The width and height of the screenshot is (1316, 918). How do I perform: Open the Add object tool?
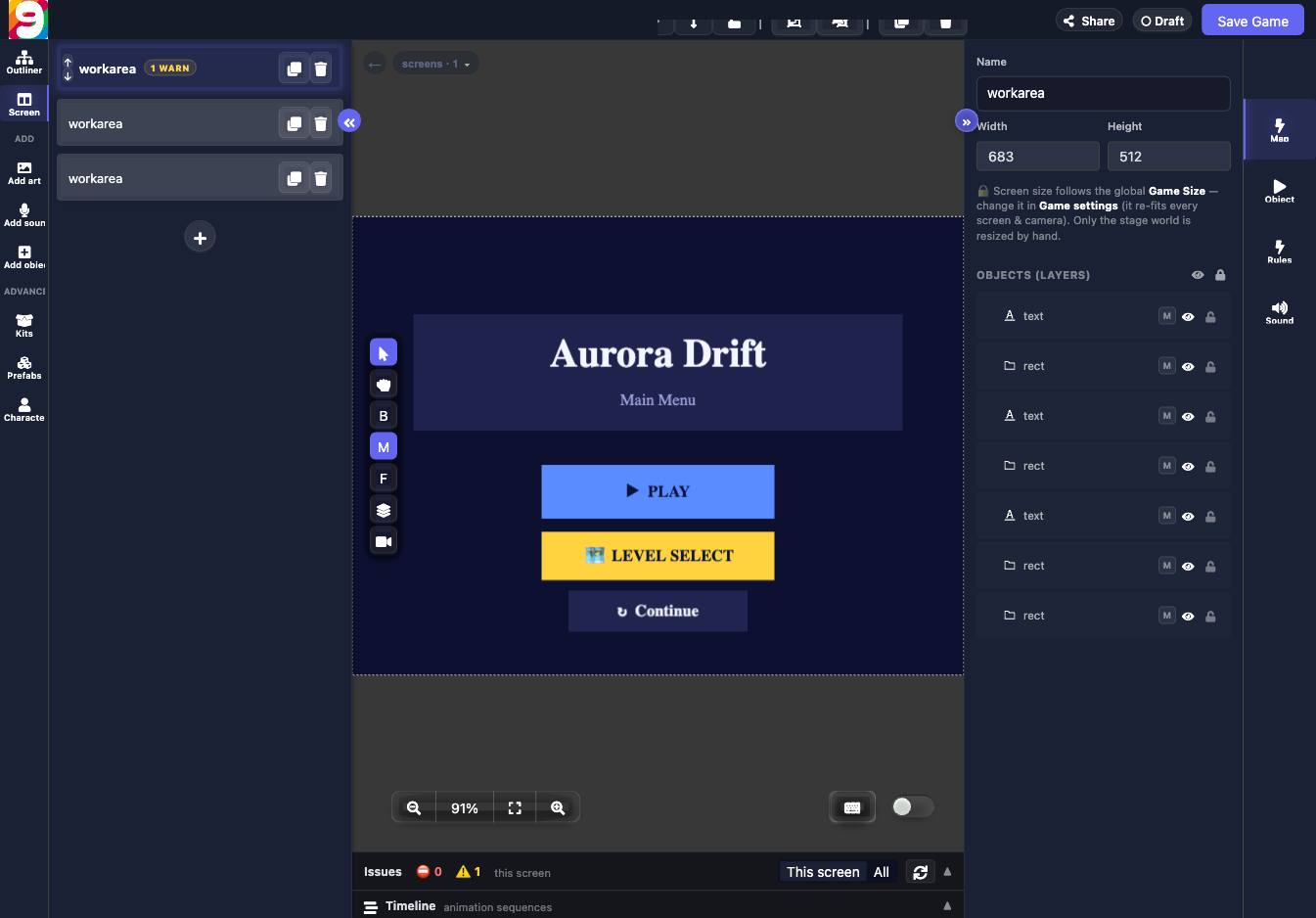tap(23, 257)
